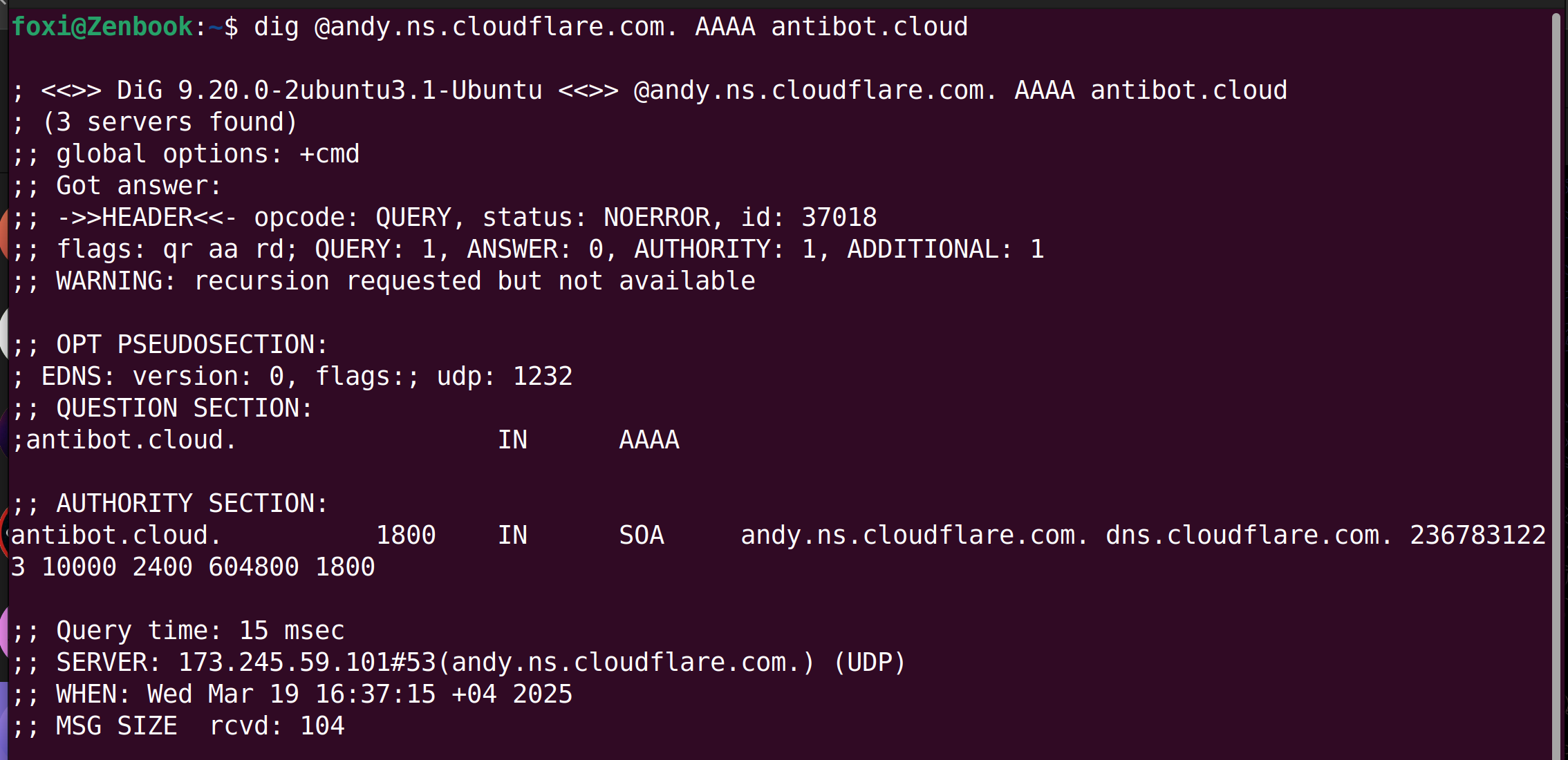Click the "(3 servers found)" line
The height and width of the screenshot is (760, 1568).
coord(169,122)
